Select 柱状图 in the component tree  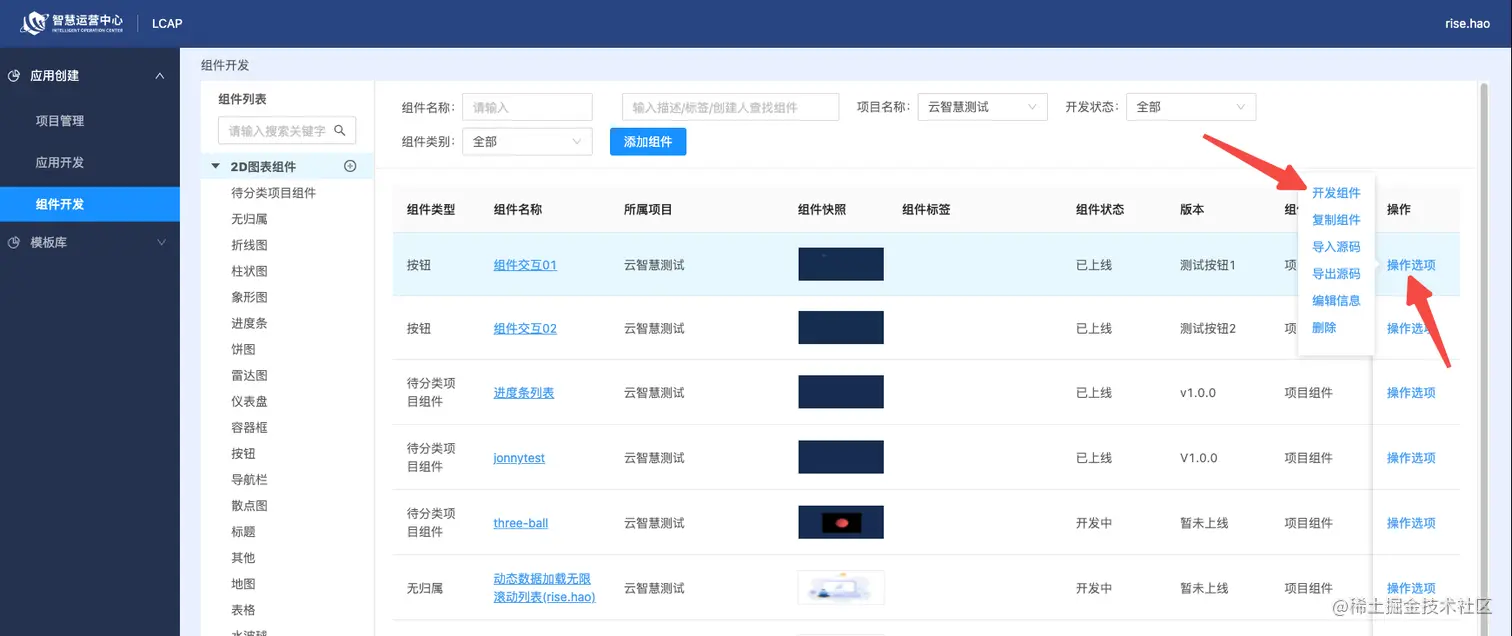click(x=249, y=271)
